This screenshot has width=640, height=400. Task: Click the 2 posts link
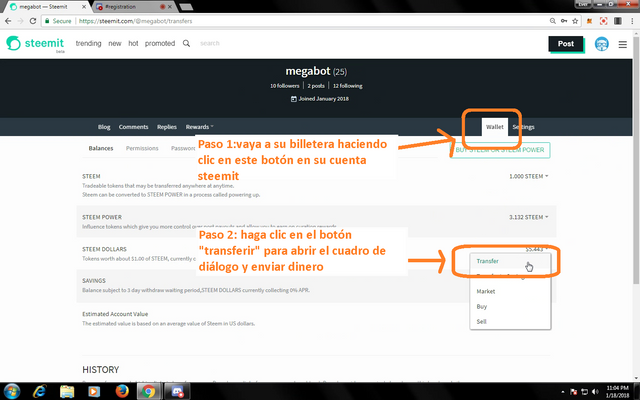[x=316, y=86]
